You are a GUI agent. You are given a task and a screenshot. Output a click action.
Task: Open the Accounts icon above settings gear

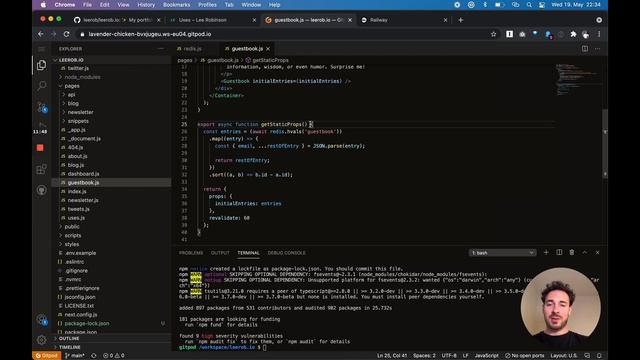pos(41,320)
